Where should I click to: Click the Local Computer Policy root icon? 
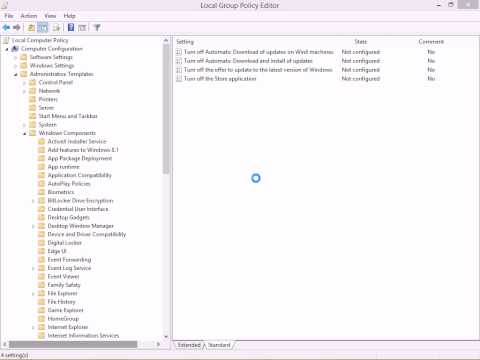click(x=6, y=40)
